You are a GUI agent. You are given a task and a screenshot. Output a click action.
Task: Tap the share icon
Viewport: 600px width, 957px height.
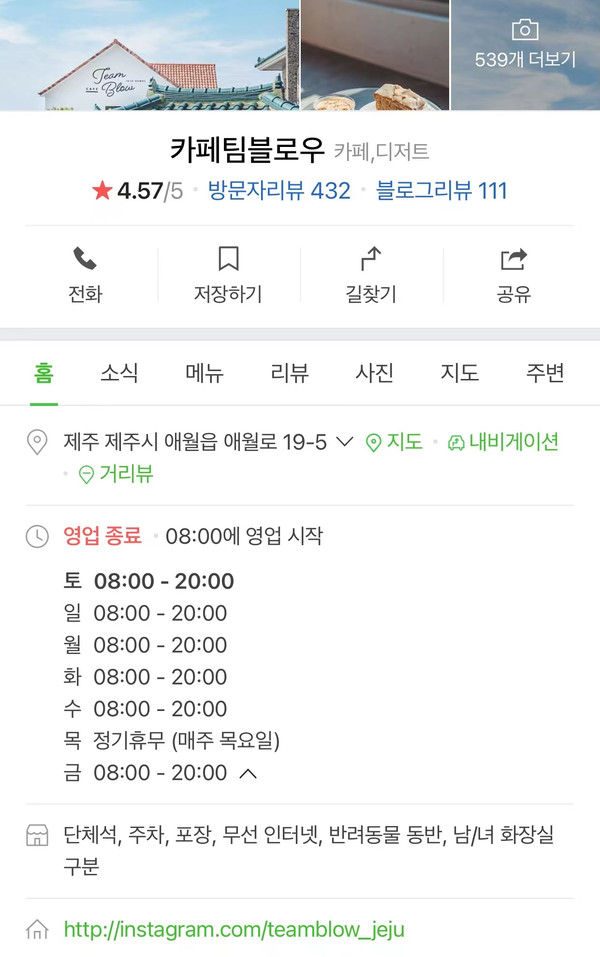click(x=513, y=261)
